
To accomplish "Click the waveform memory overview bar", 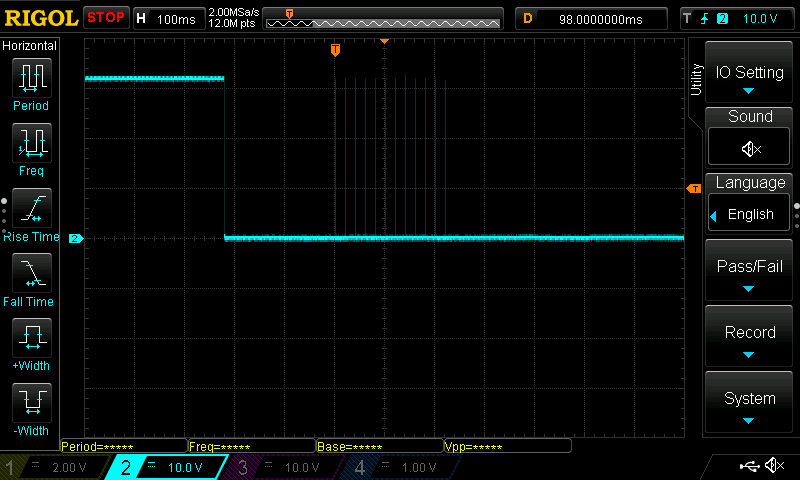I will coord(383,19).
